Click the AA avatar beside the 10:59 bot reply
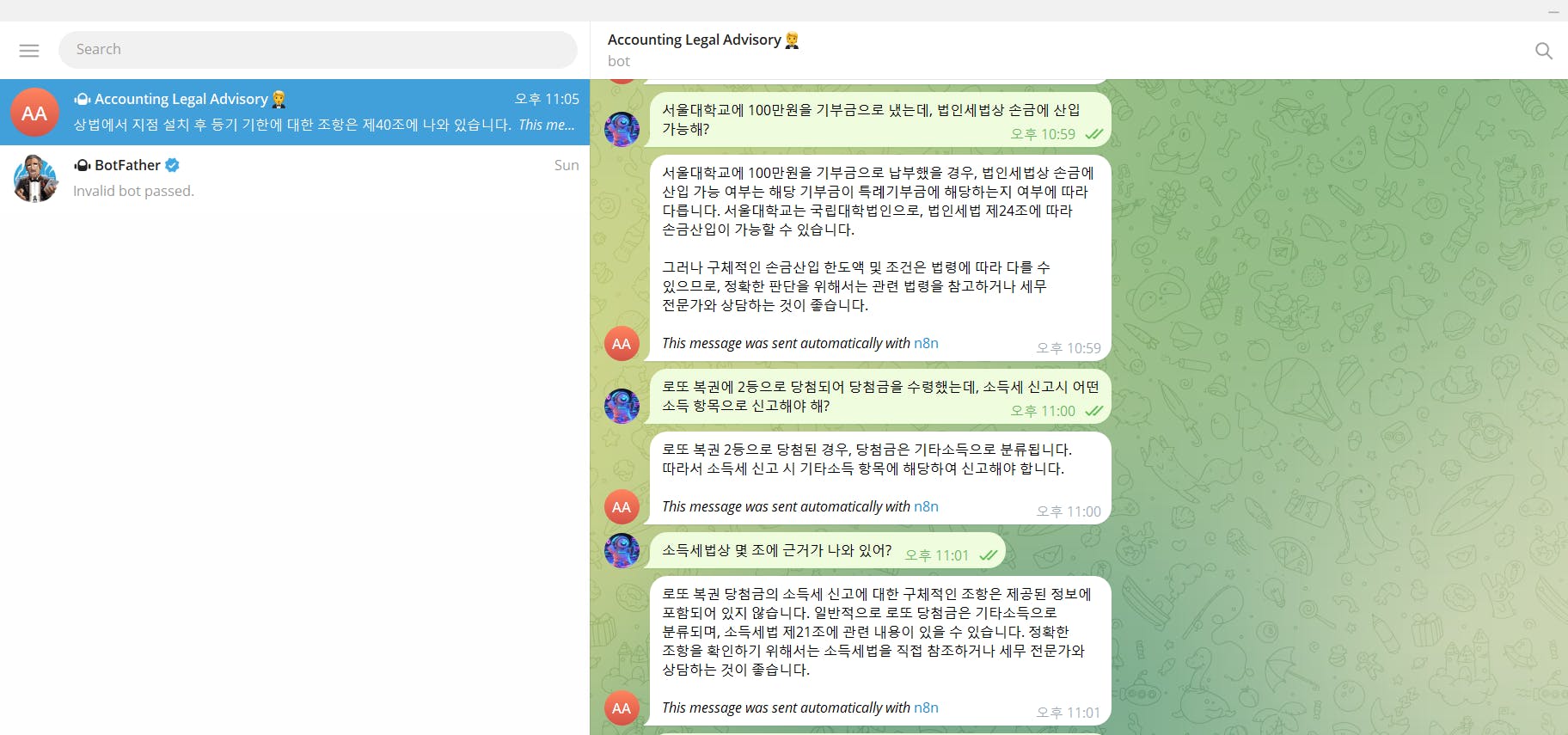1568x735 pixels. point(622,344)
